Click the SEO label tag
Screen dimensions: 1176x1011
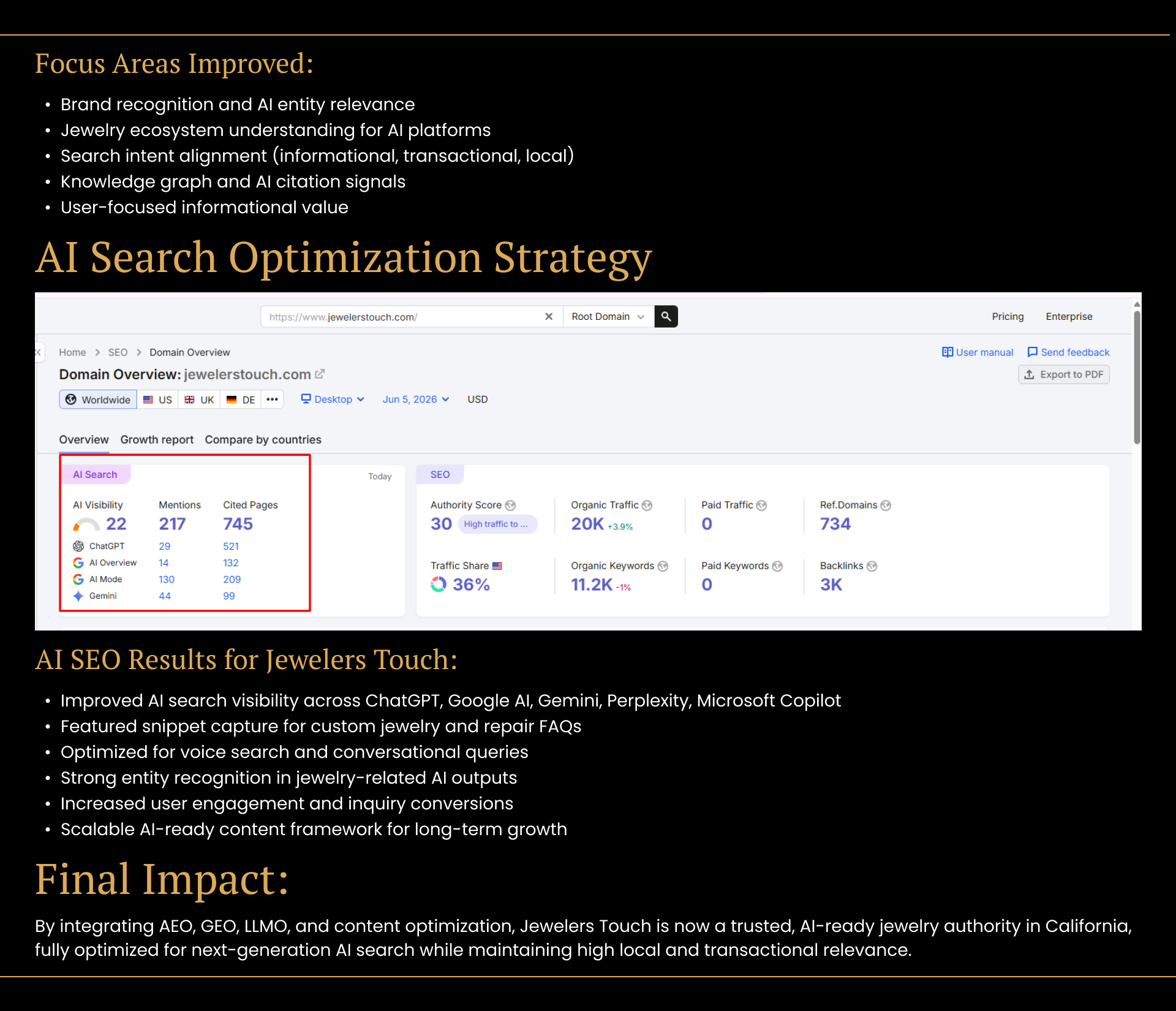pyautogui.click(x=440, y=474)
